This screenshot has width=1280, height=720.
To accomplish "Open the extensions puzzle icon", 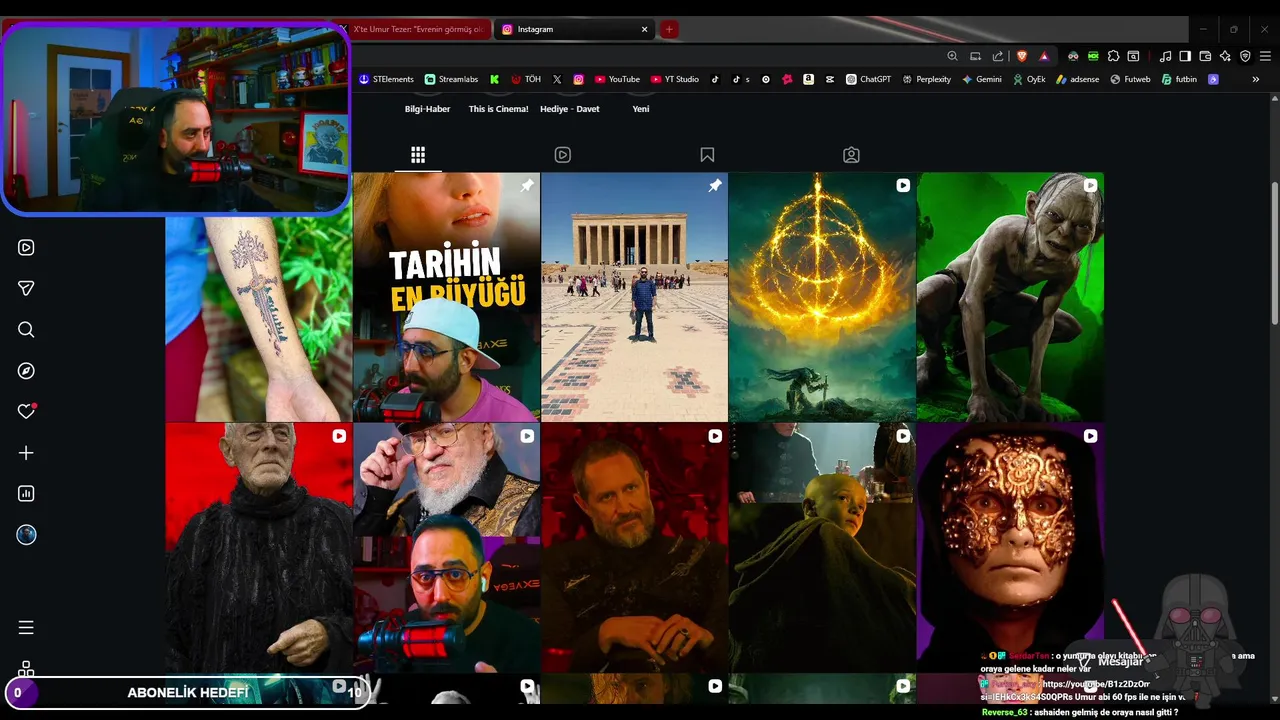I will (1113, 56).
